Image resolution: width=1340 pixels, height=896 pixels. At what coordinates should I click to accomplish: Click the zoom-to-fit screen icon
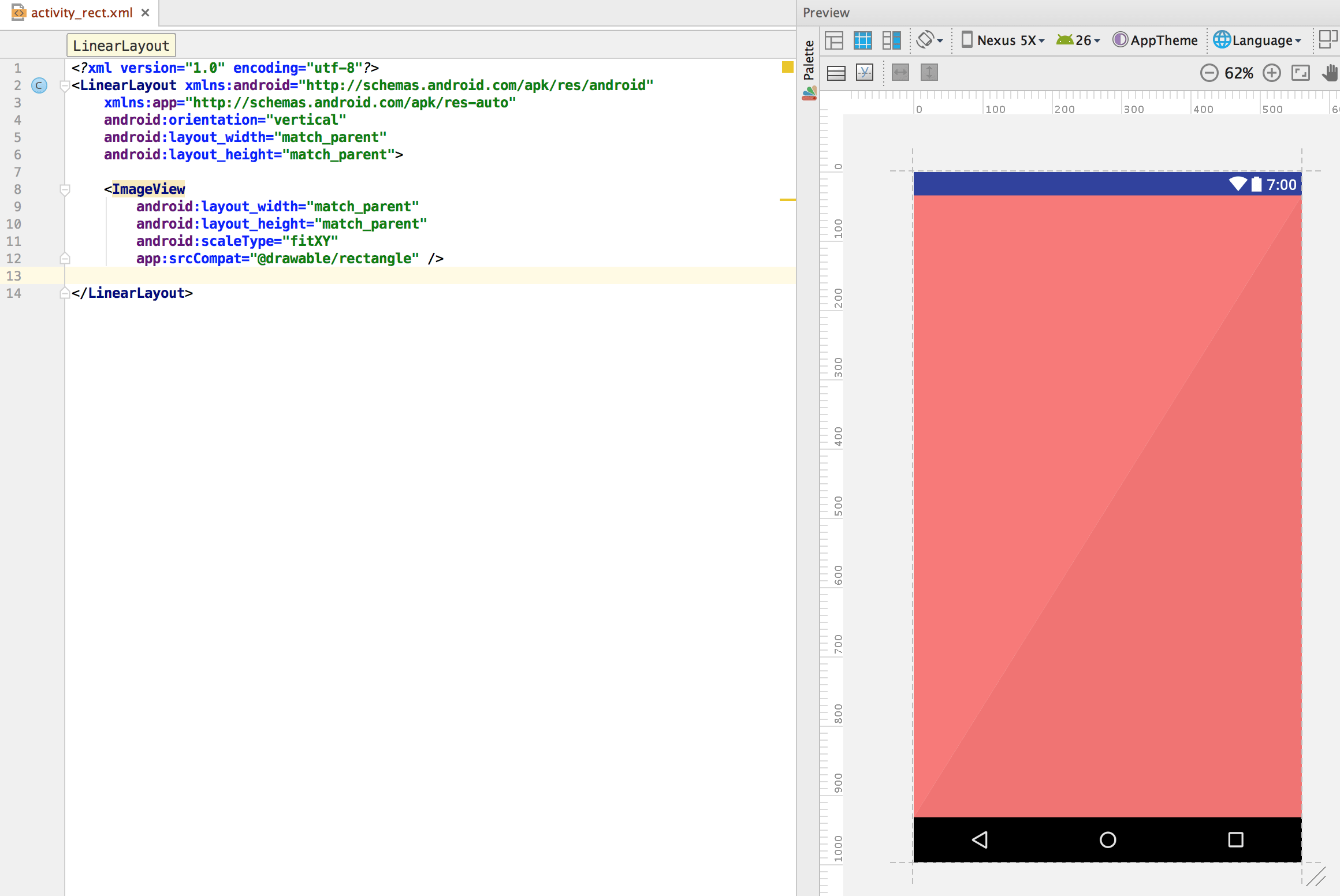click(x=1301, y=73)
